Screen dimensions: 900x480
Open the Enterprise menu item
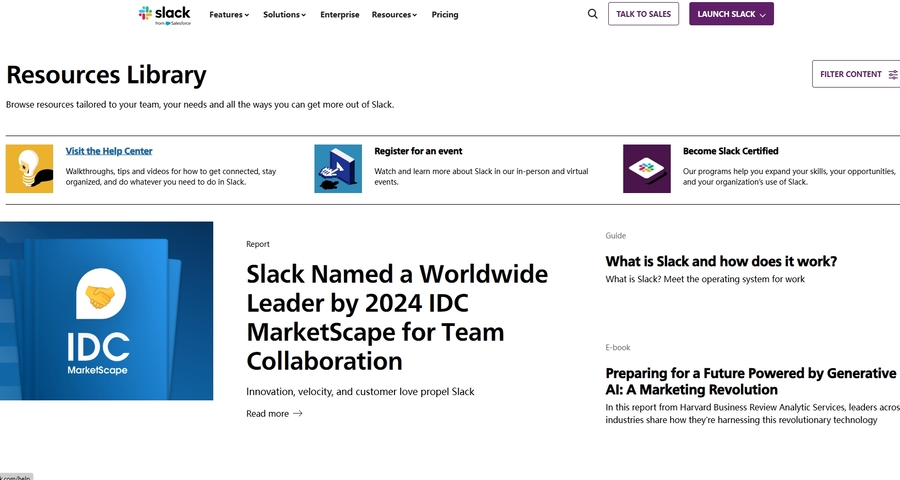pos(340,14)
